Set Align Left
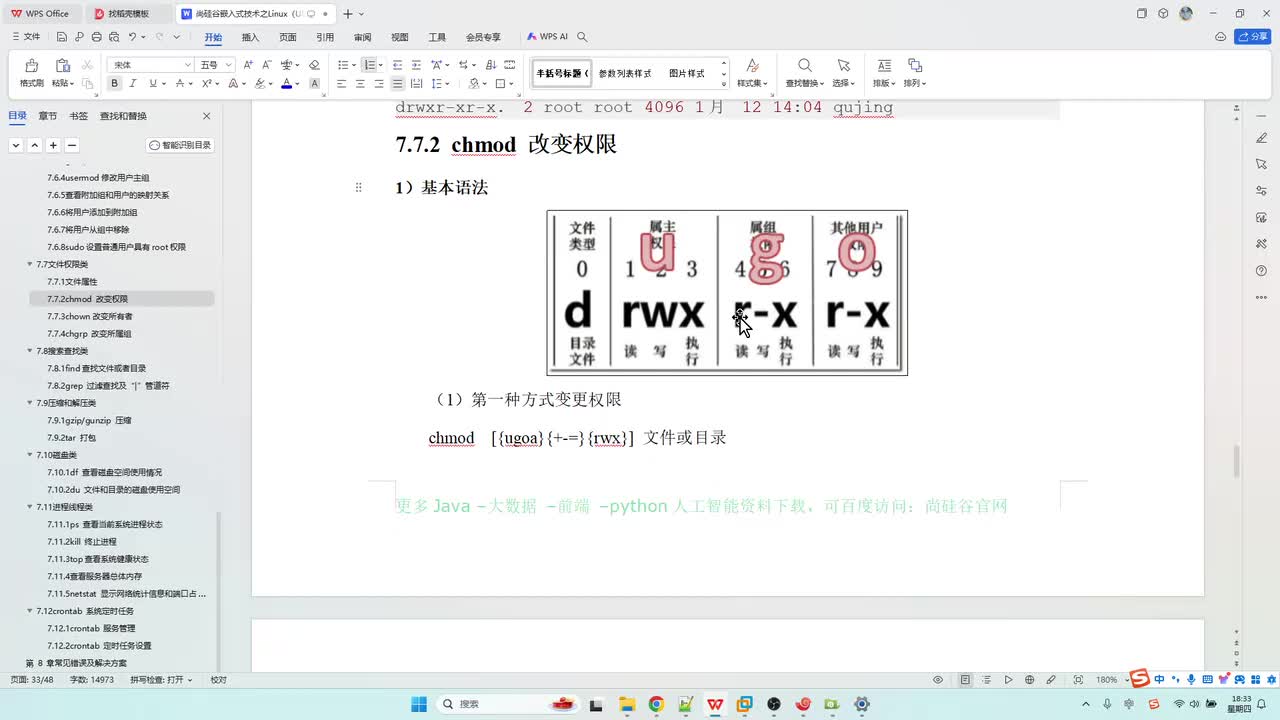 341,84
